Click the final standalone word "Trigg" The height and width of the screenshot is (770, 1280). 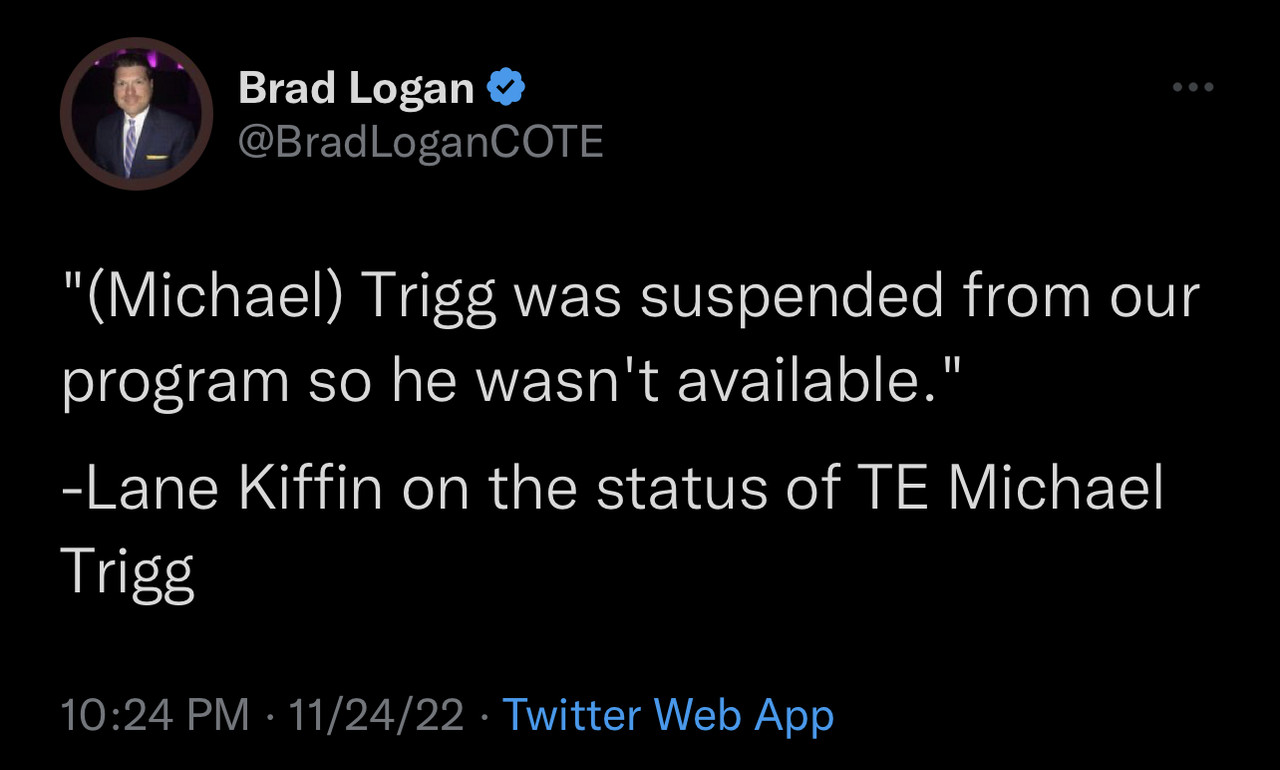(127, 572)
